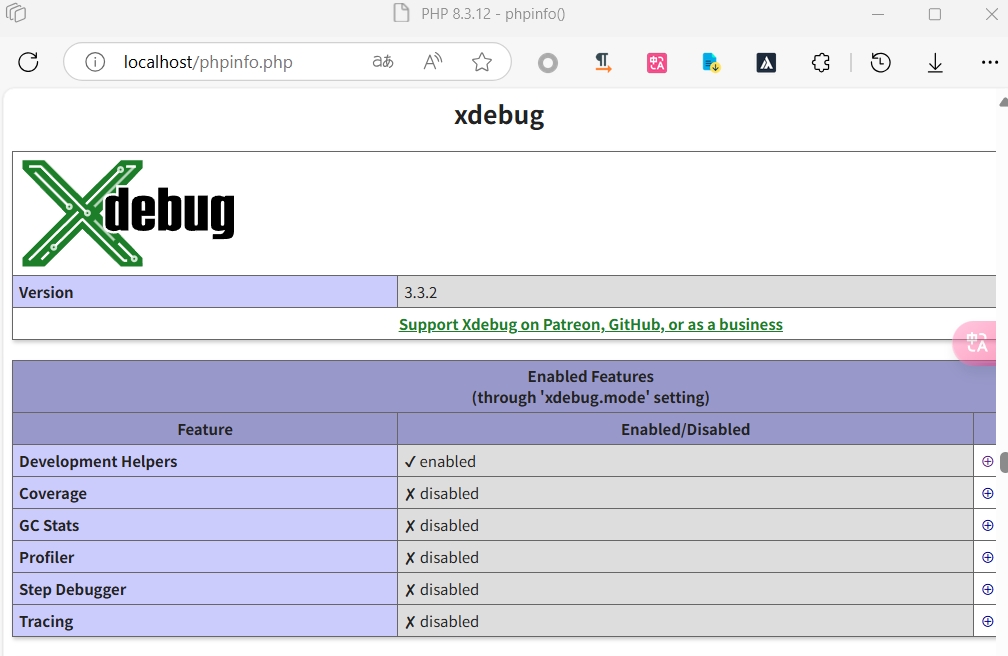Click the window title 'PHP 8.3.12 - phpinfo()'
The width and height of the screenshot is (1008, 656).
pos(493,14)
